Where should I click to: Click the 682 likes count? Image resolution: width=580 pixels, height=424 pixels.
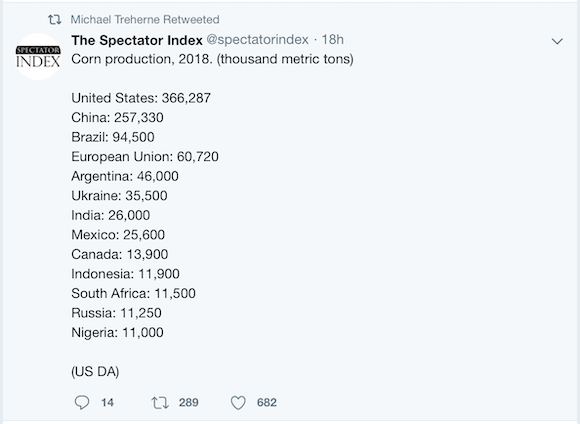(x=267, y=403)
